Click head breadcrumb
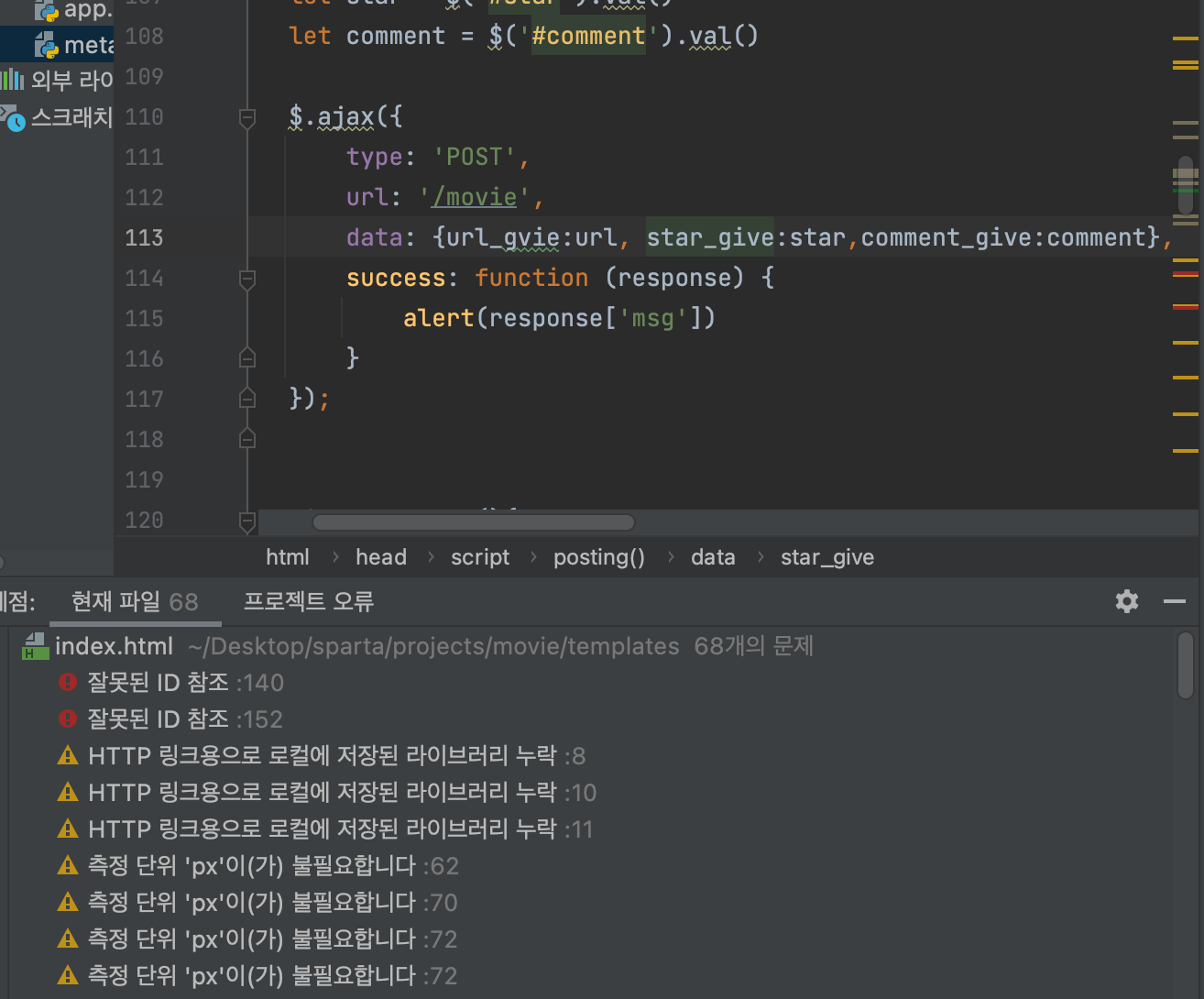The image size is (1204, 999). click(381, 557)
